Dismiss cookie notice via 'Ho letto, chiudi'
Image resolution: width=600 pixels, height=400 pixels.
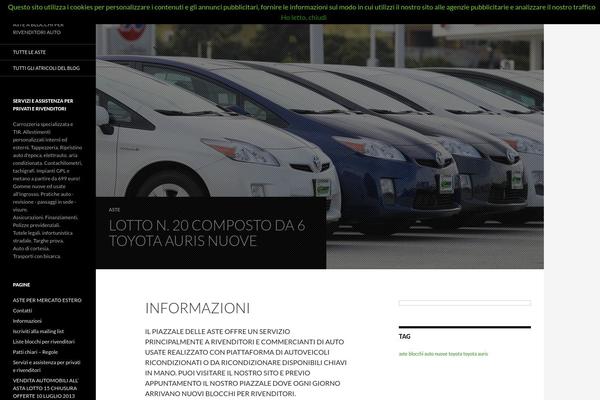(303, 17)
